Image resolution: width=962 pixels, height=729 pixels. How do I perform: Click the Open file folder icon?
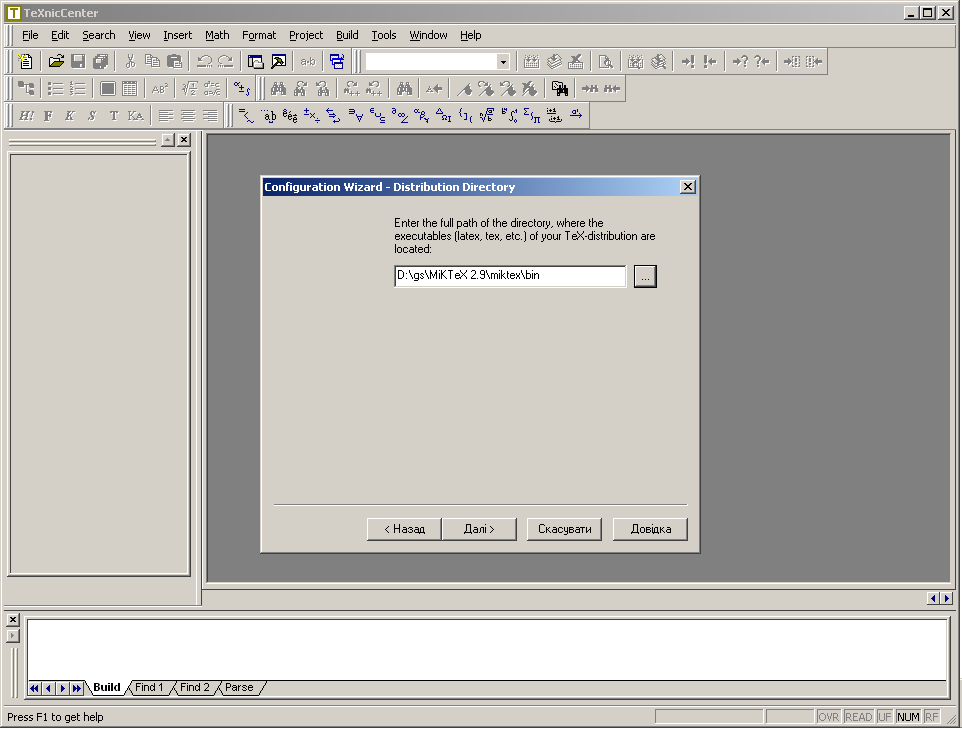[56, 62]
